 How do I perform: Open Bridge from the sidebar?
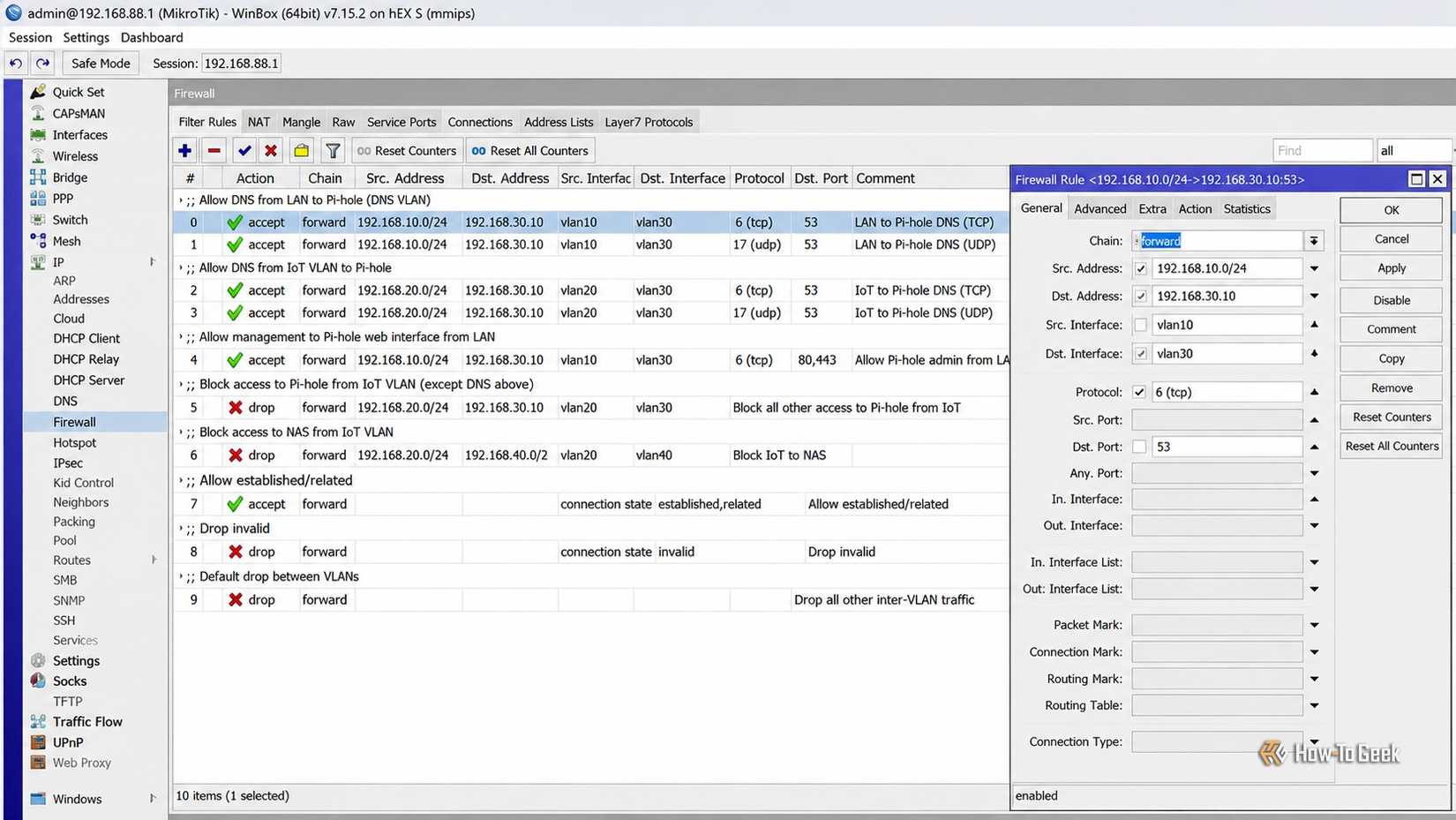[x=70, y=177]
